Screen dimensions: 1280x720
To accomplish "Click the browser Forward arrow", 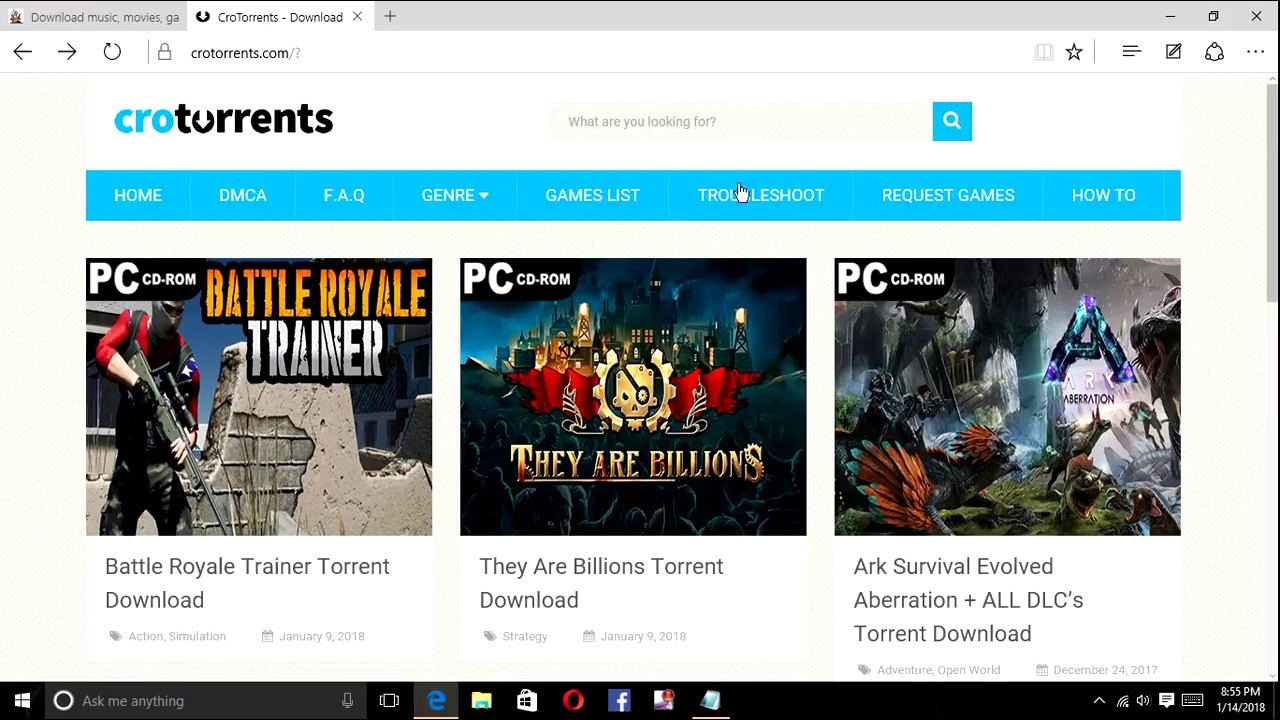I will 67,52.
